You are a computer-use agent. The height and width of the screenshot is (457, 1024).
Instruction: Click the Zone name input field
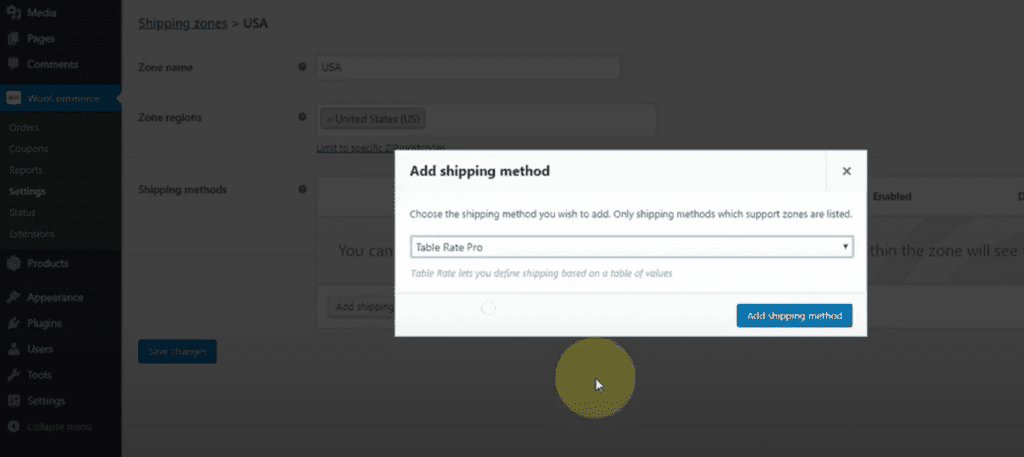point(468,67)
